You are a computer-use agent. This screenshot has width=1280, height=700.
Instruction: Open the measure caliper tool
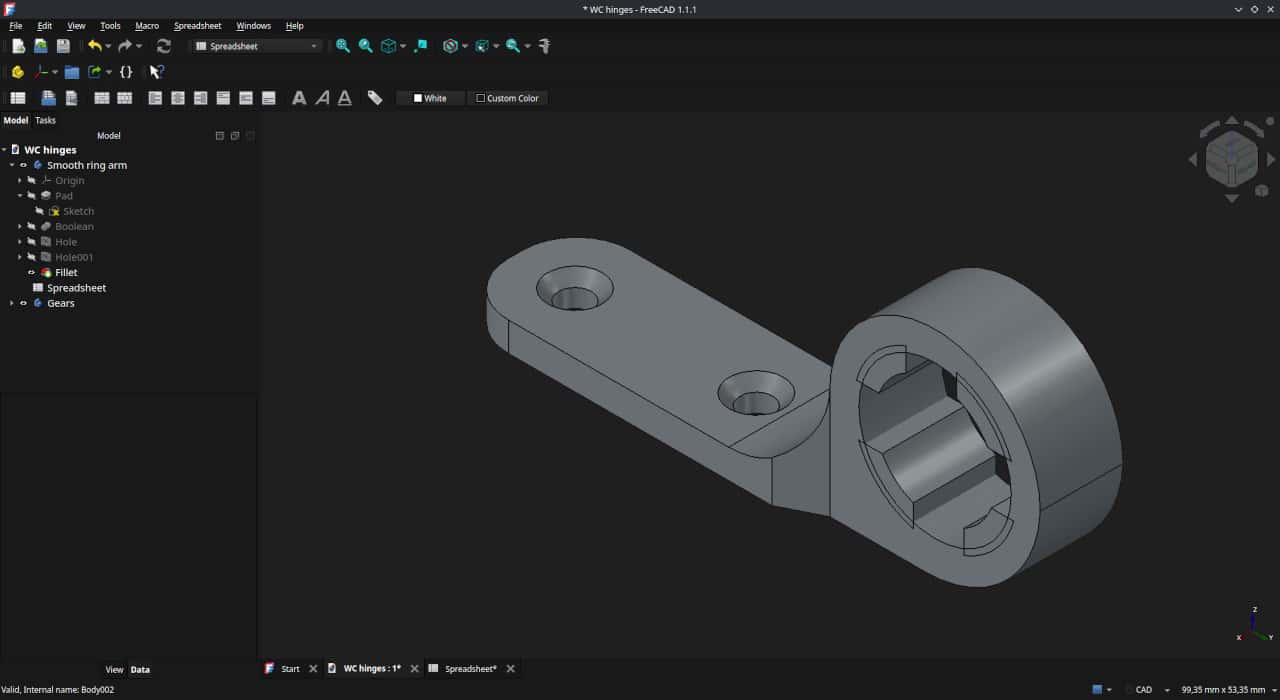tap(544, 46)
